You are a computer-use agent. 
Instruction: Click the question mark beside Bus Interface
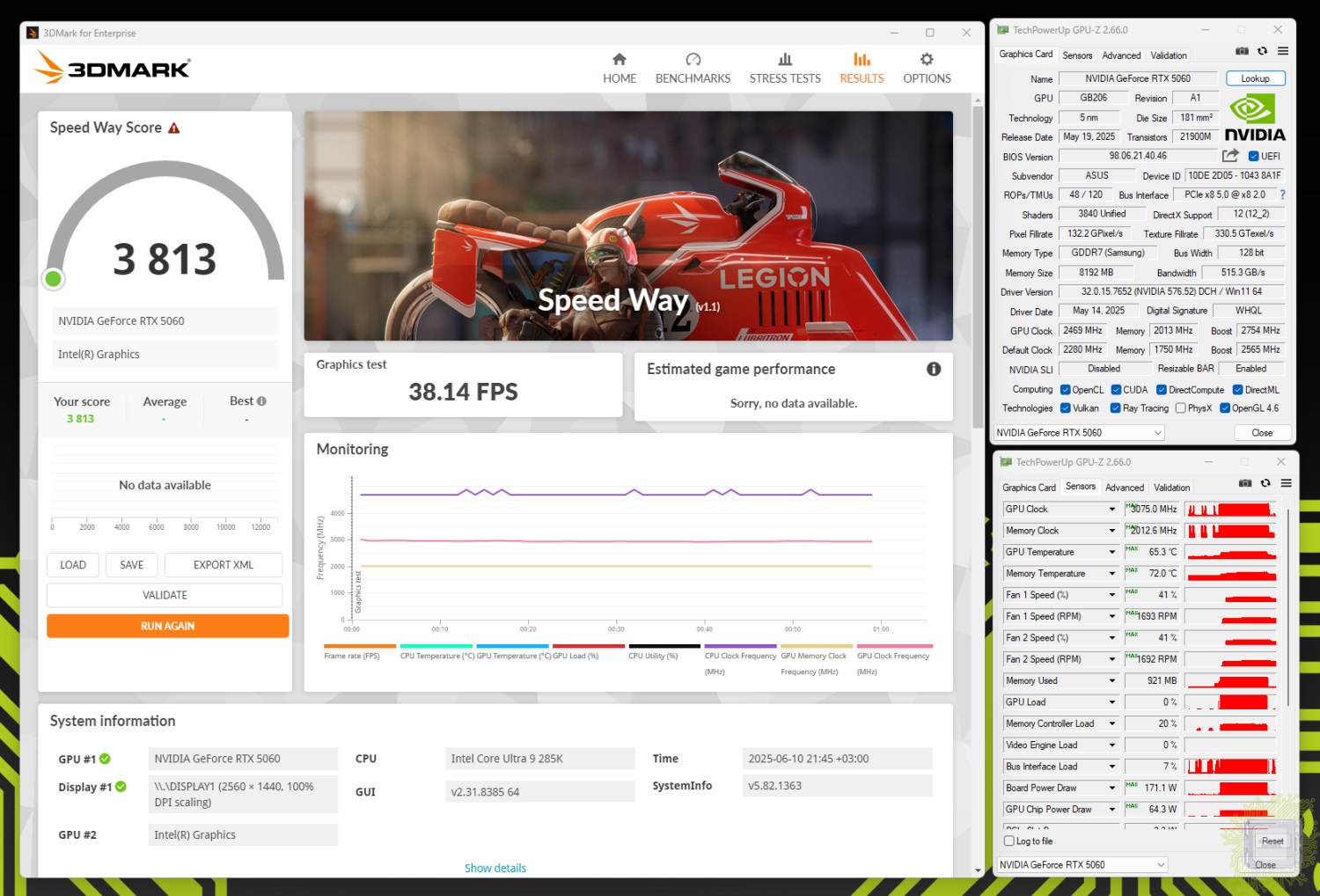point(1282,195)
